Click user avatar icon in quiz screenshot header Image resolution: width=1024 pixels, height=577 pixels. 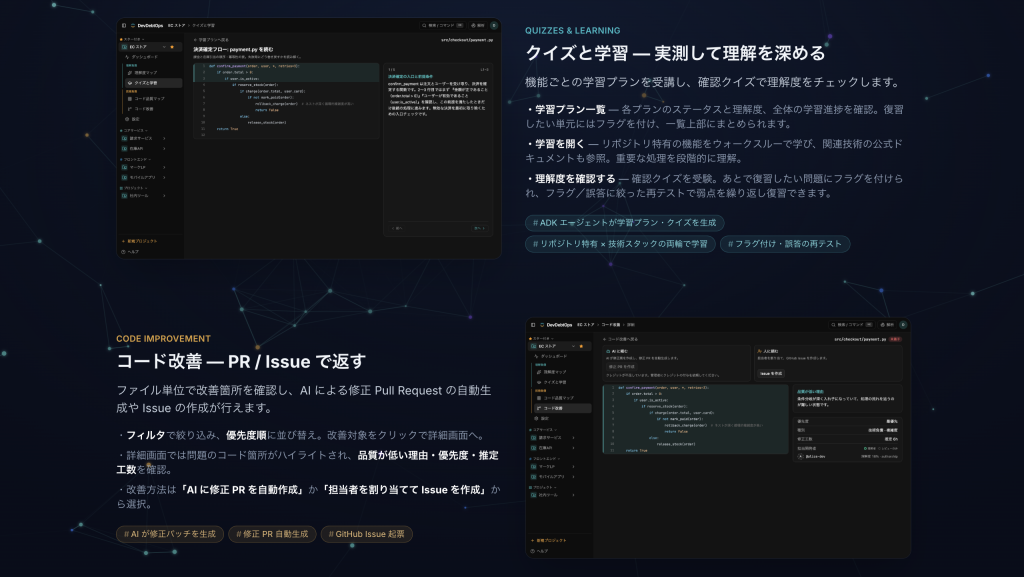click(x=494, y=25)
